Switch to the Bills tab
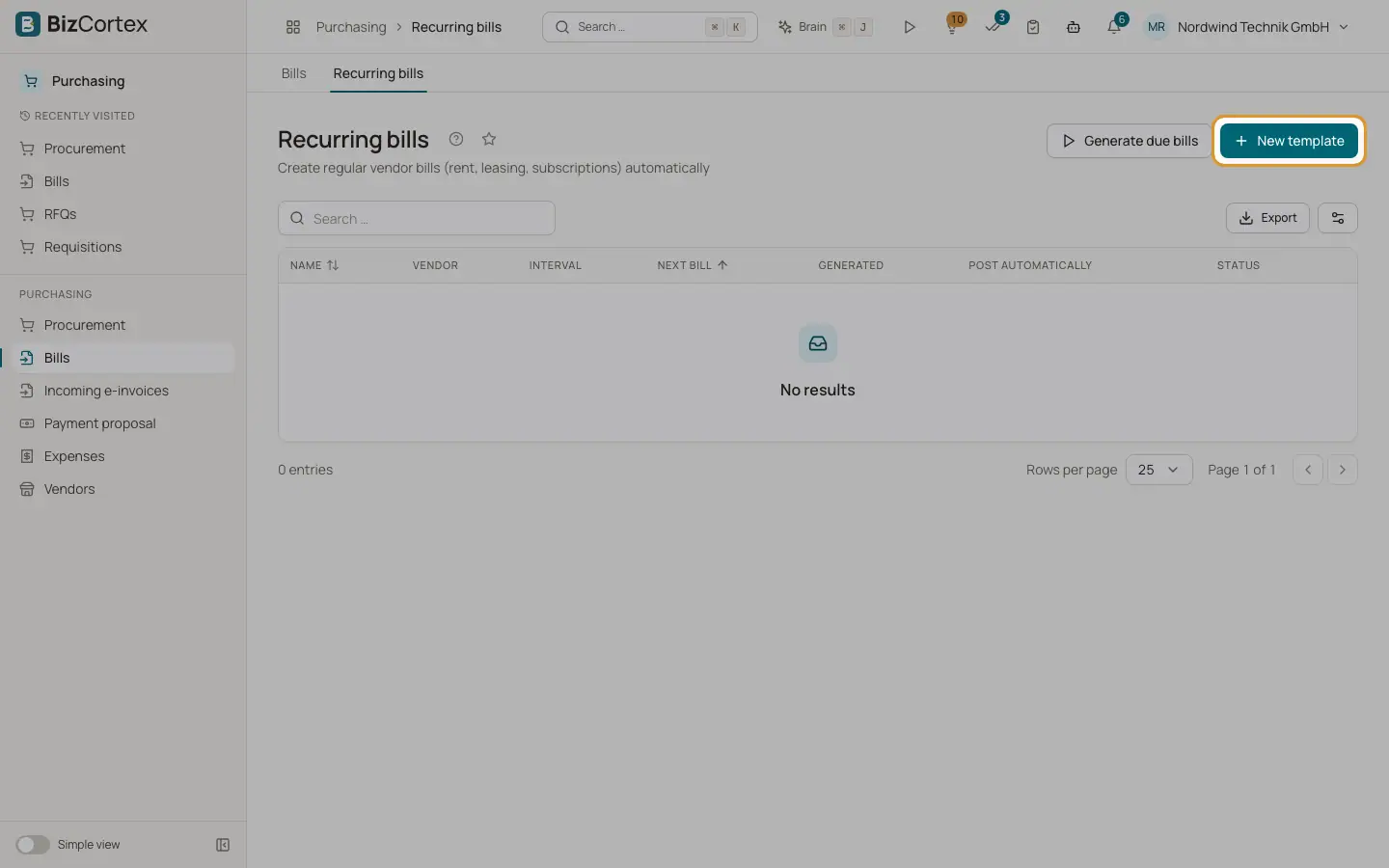The width and height of the screenshot is (1389, 868). click(x=293, y=73)
